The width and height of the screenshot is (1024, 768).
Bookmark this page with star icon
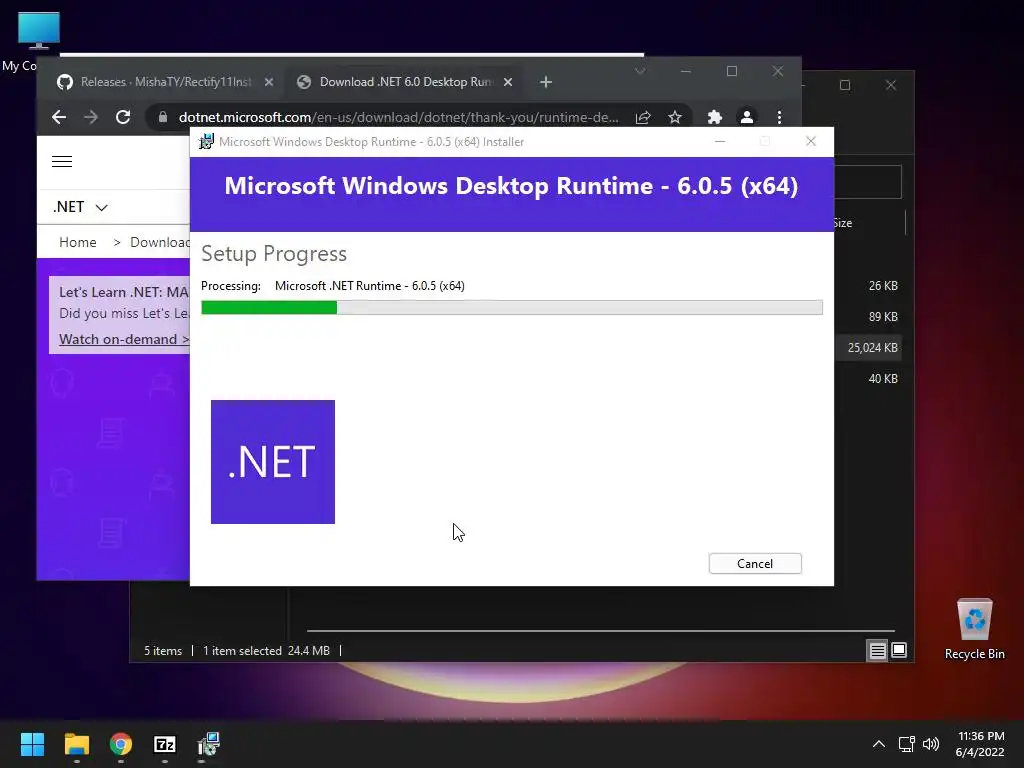click(675, 117)
